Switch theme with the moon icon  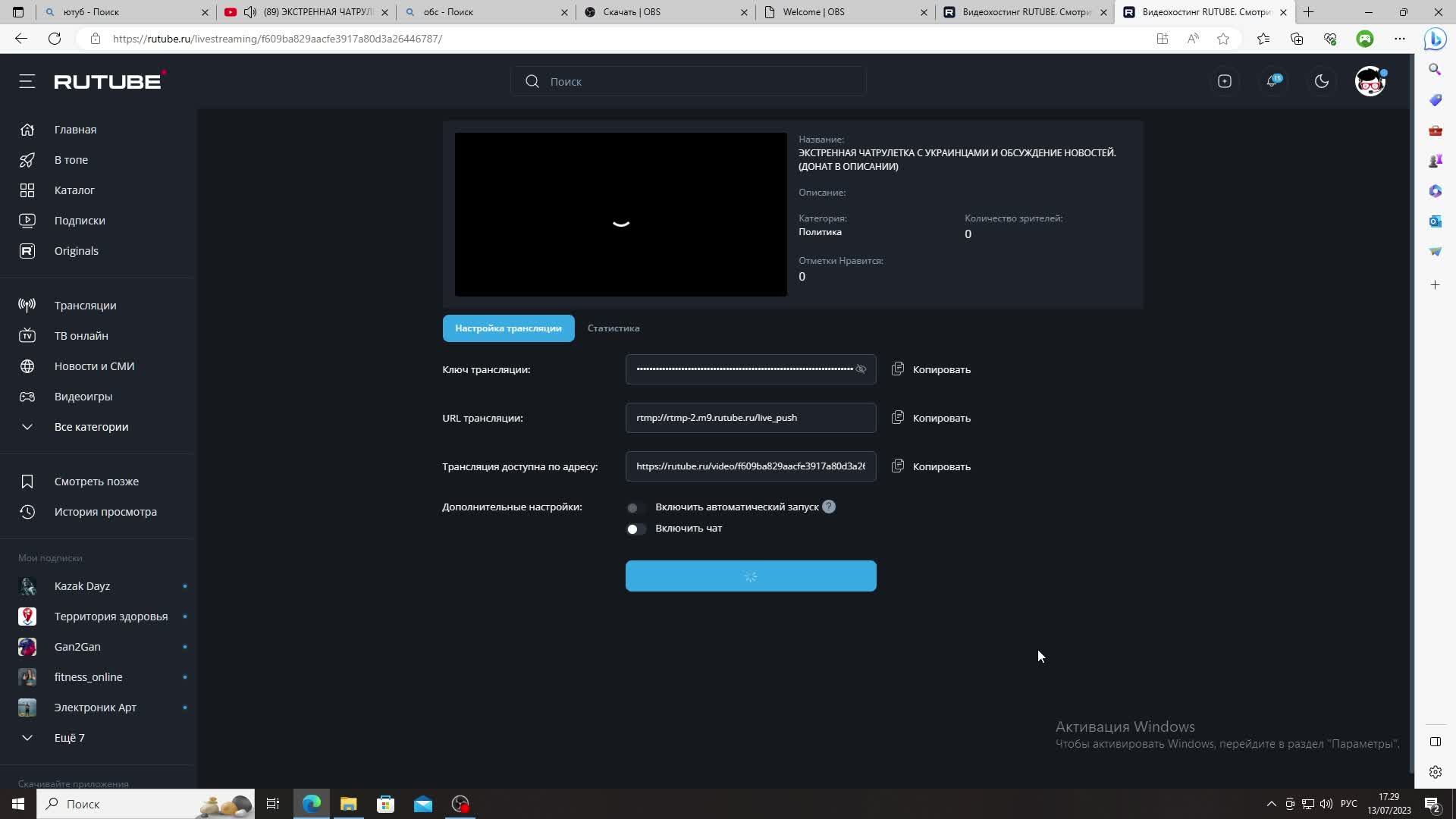click(x=1321, y=81)
